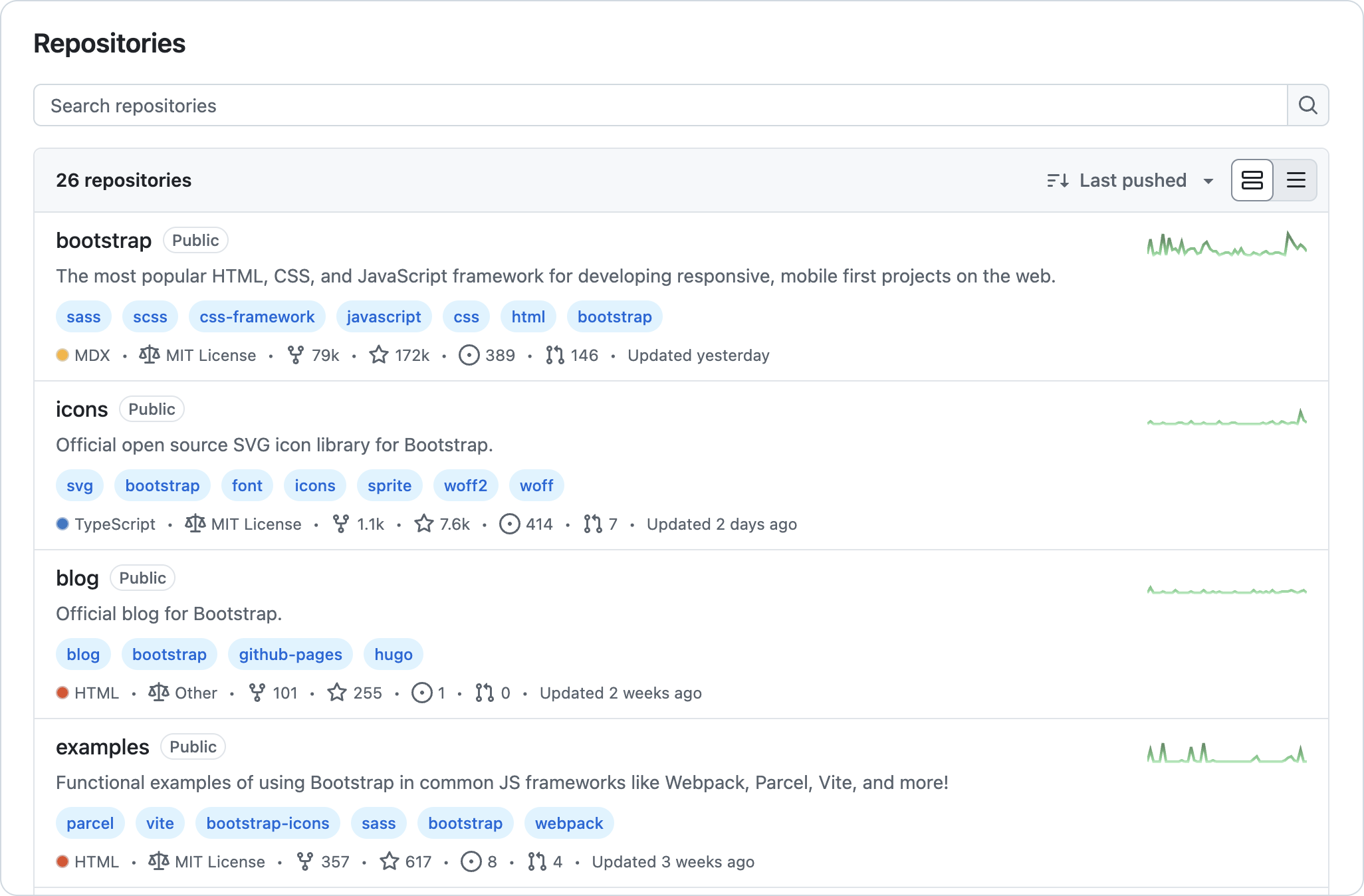Click the issues icon for bootstrap's 389 issues
The image size is (1364, 896).
(469, 355)
